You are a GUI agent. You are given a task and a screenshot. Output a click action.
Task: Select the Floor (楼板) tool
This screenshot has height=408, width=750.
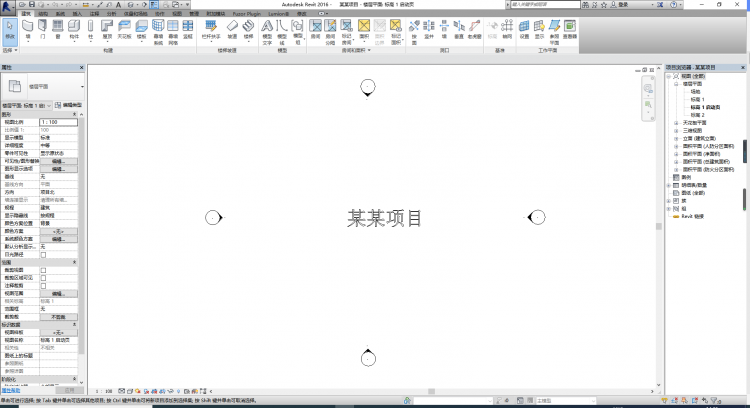click(142, 30)
